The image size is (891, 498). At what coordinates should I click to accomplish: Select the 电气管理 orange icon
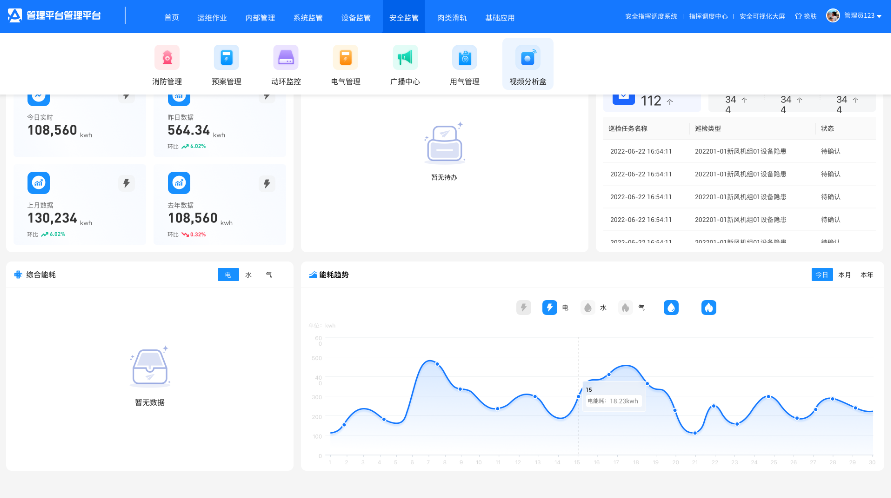tap(345, 58)
